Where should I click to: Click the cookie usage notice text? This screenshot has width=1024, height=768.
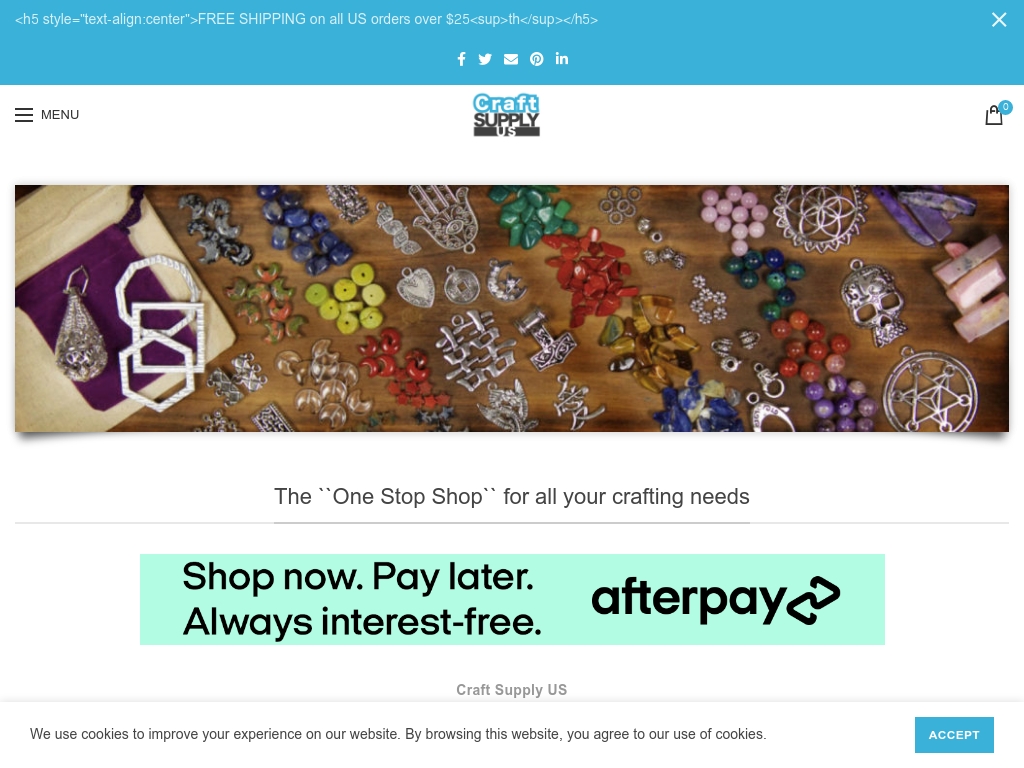pyautogui.click(x=398, y=734)
